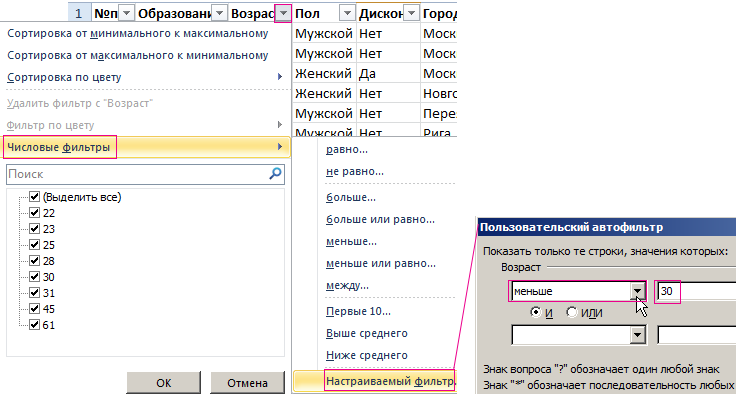Select the больше или равно... option
This screenshot has width=736, height=396.
pos(380,219)
